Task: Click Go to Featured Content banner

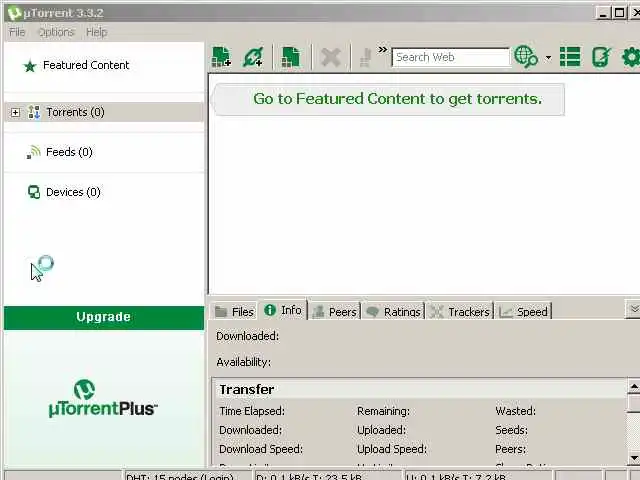Action: tap(389, 99)
